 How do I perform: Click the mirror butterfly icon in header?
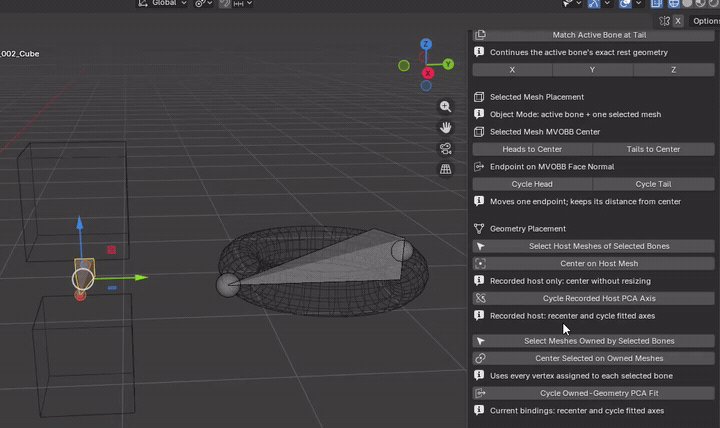664,21
